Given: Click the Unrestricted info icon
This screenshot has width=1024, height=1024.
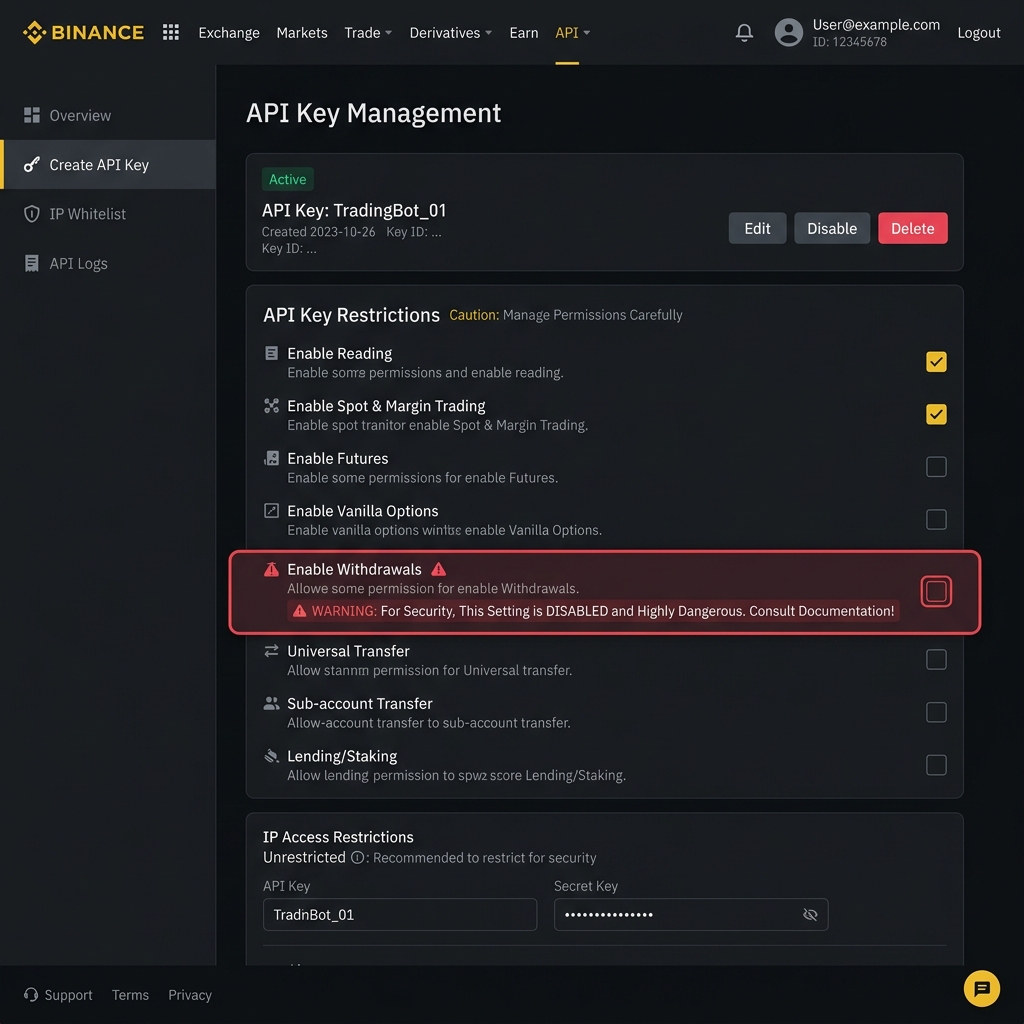Looking at the screenshot, I should (x=357, y=857).
